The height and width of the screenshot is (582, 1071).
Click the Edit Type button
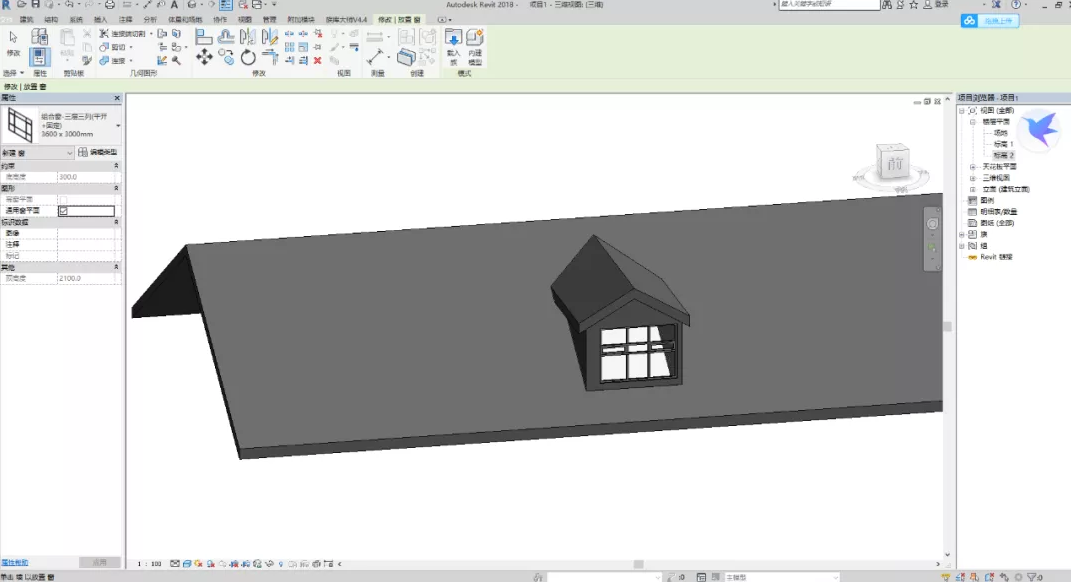pyautogui.click(x=99, y=152)
